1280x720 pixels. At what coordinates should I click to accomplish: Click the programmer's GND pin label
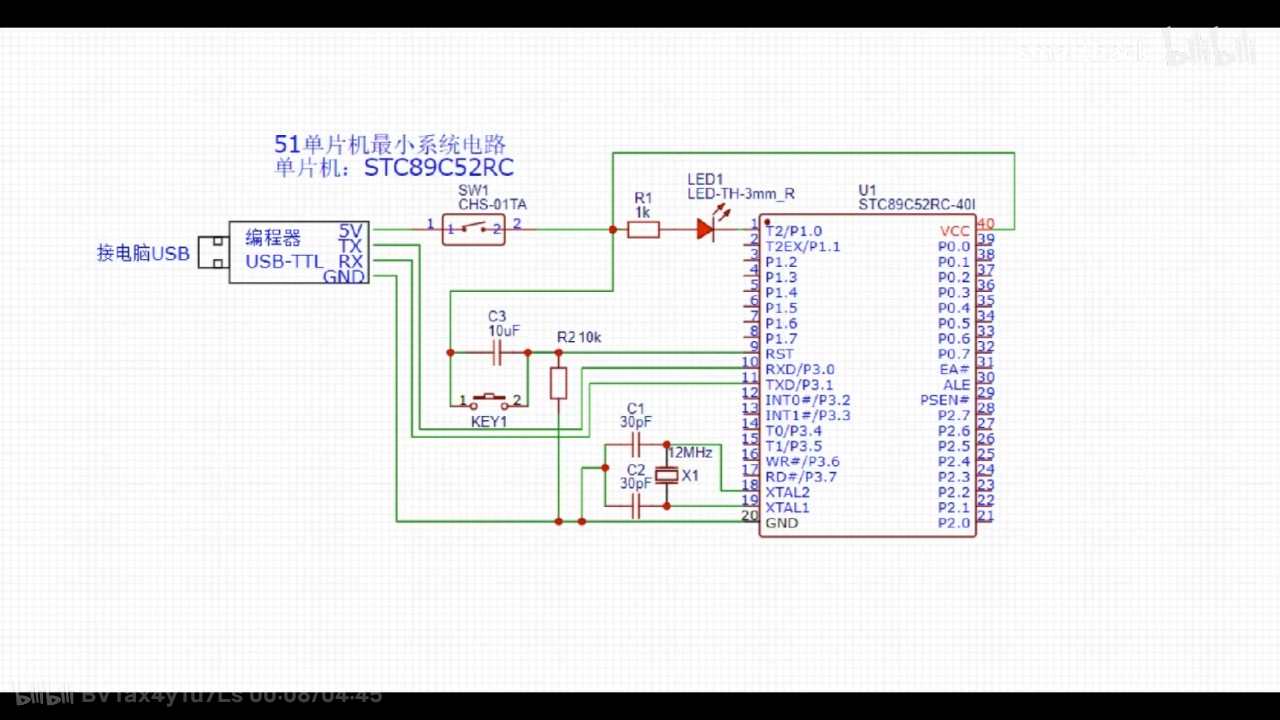coord(344,277)
